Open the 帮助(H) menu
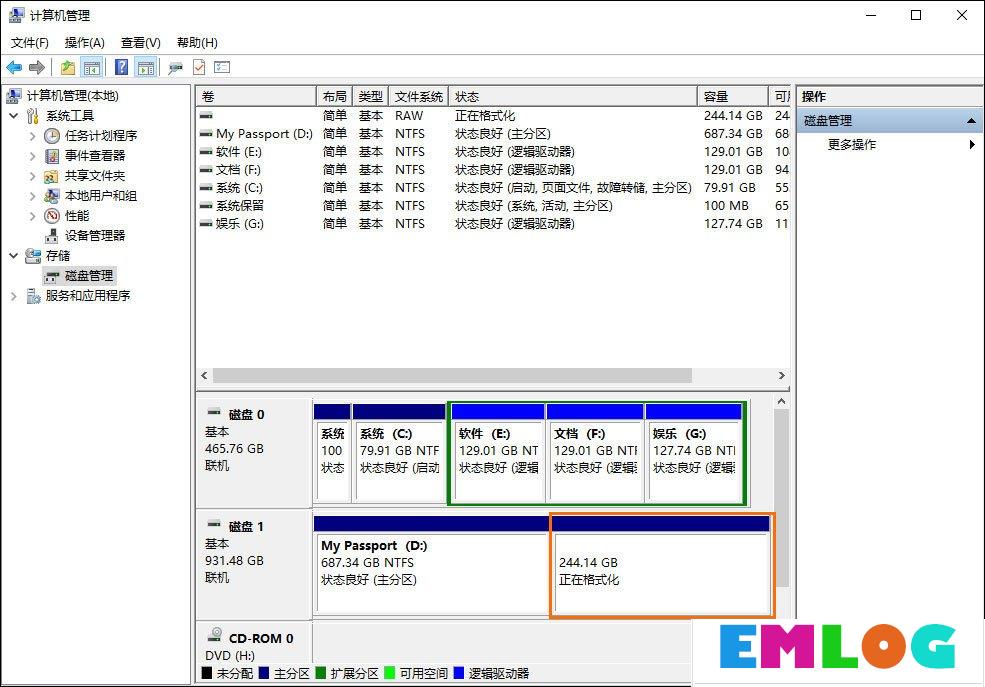Screen dimensions: 985x687 click(x=197, y=43)
